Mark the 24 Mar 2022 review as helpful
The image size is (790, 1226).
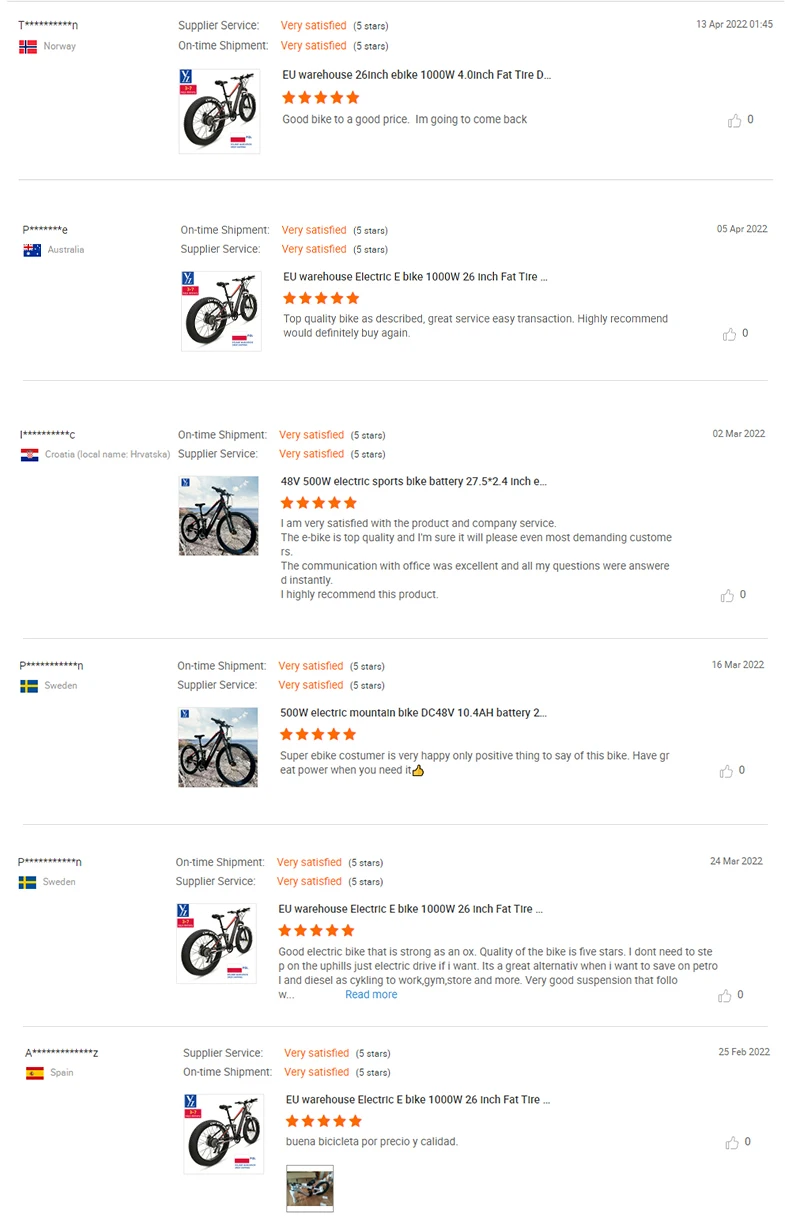(x=725, y=995)
